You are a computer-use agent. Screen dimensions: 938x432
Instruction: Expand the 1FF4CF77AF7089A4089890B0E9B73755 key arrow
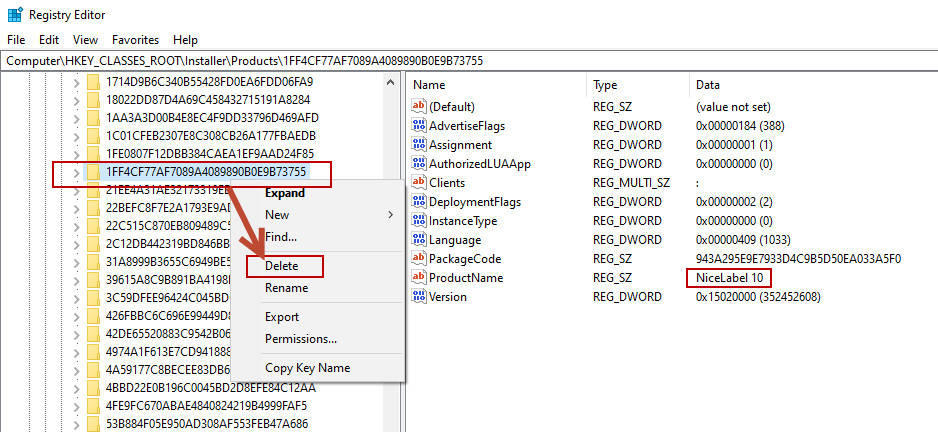[x=75, y=173]
